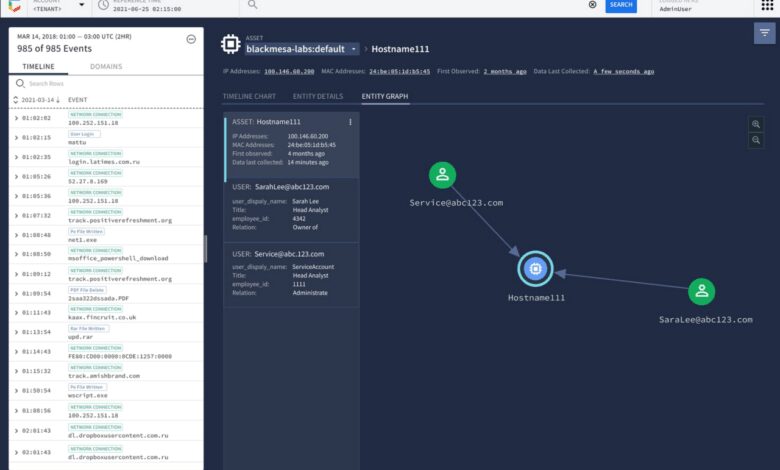Zoom out on the entity graph
The image size is (780, 470).
point(756,140)
